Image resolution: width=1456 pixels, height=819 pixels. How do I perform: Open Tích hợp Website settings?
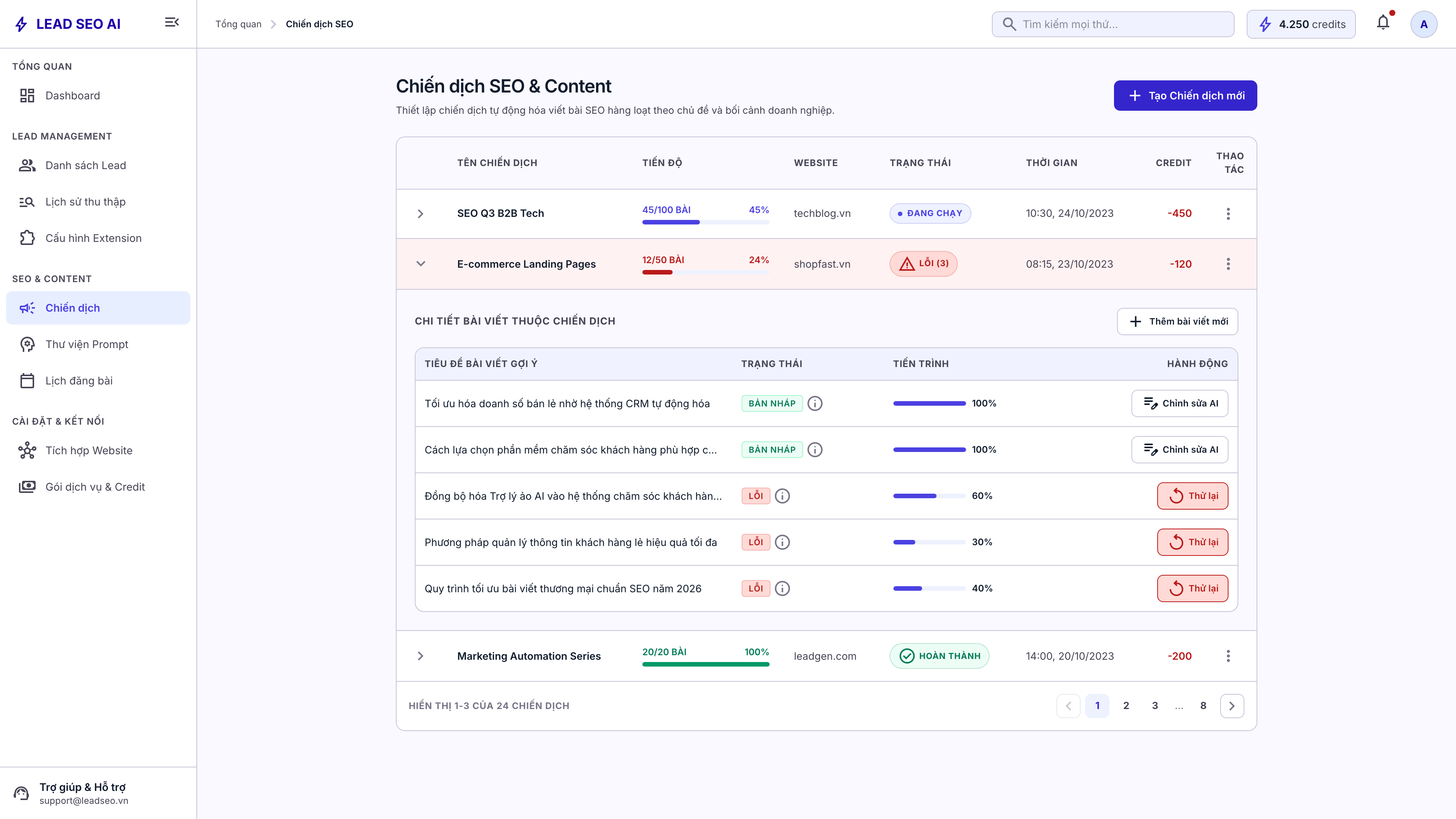pos(98,450)
